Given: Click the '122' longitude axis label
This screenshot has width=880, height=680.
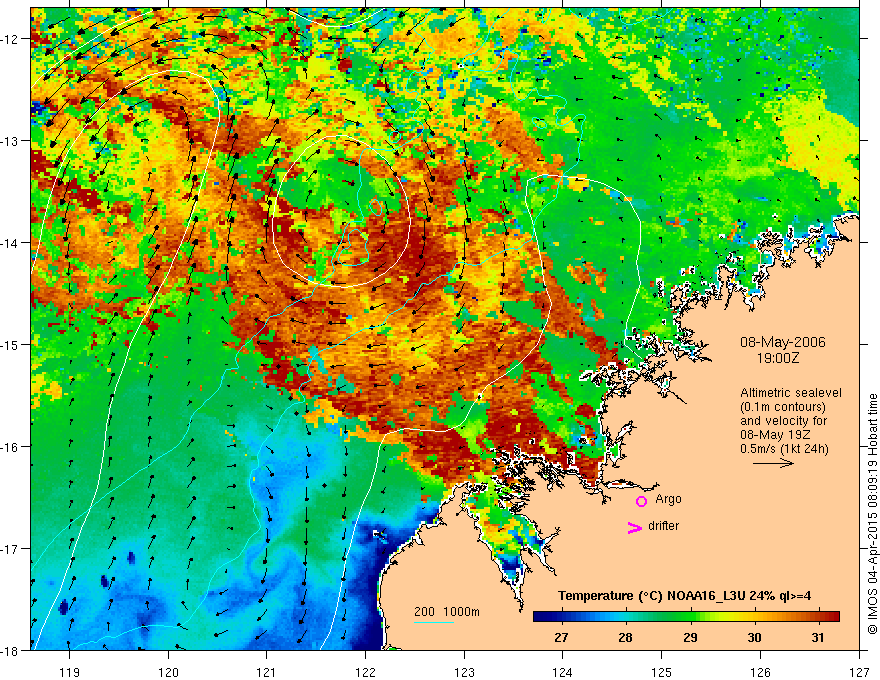Looking at the screenshot, I should [365, 672].
